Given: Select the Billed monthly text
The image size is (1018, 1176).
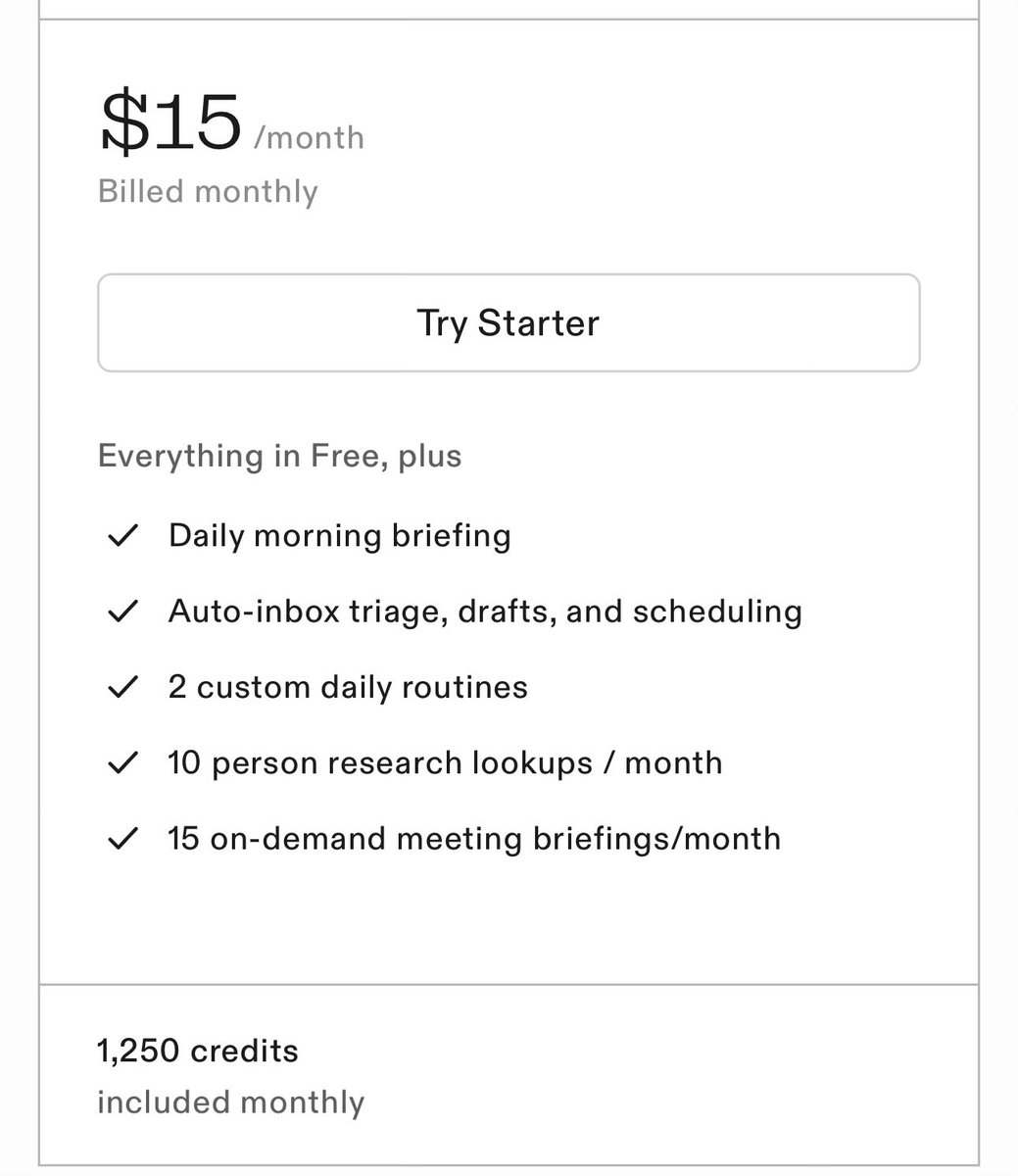Looking at the screenshot, I should coord(208,191).
